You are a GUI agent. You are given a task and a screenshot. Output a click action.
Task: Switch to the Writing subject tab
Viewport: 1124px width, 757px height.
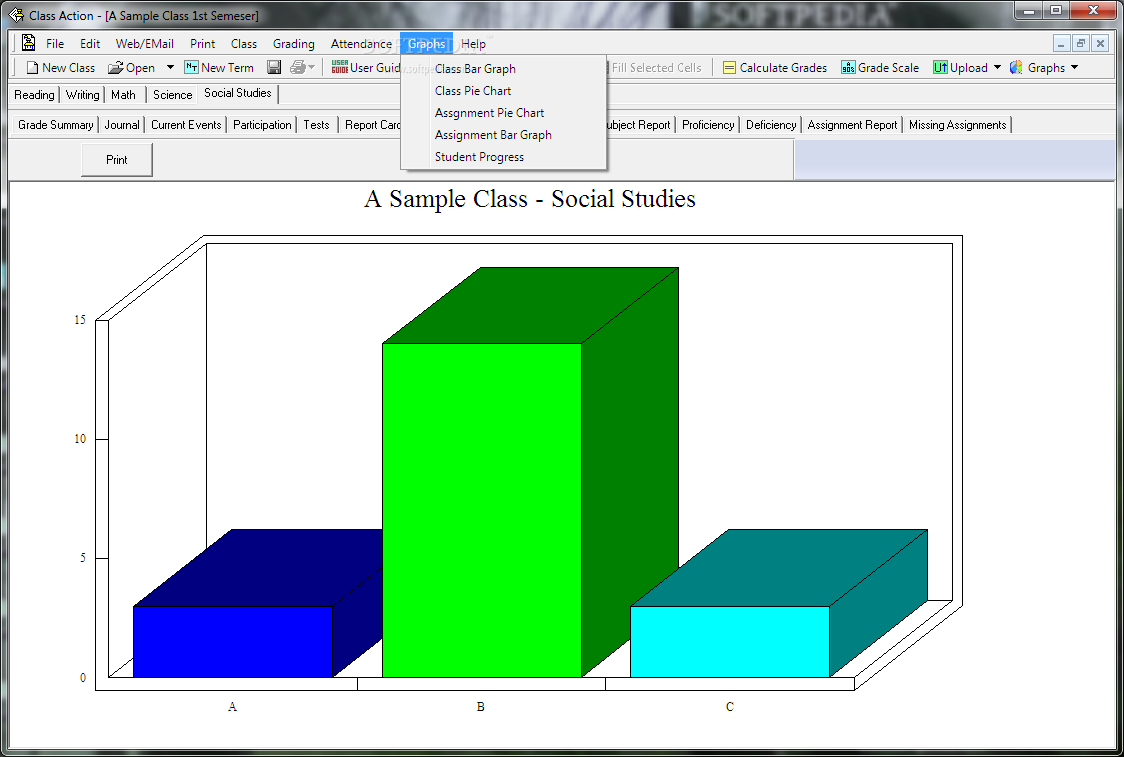(x=82, y=95)
